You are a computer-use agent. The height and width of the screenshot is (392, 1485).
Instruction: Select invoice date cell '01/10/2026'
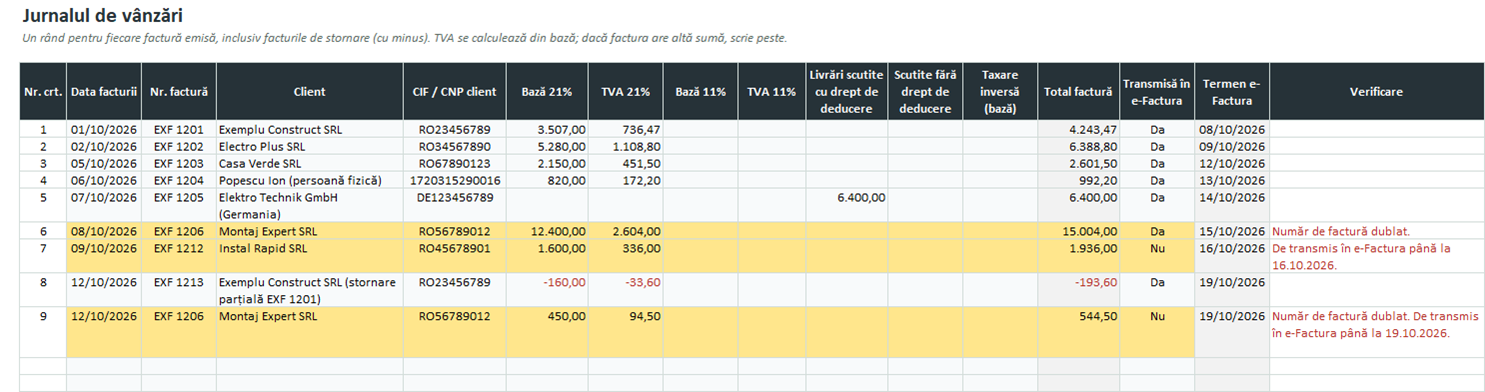(104, 129)
